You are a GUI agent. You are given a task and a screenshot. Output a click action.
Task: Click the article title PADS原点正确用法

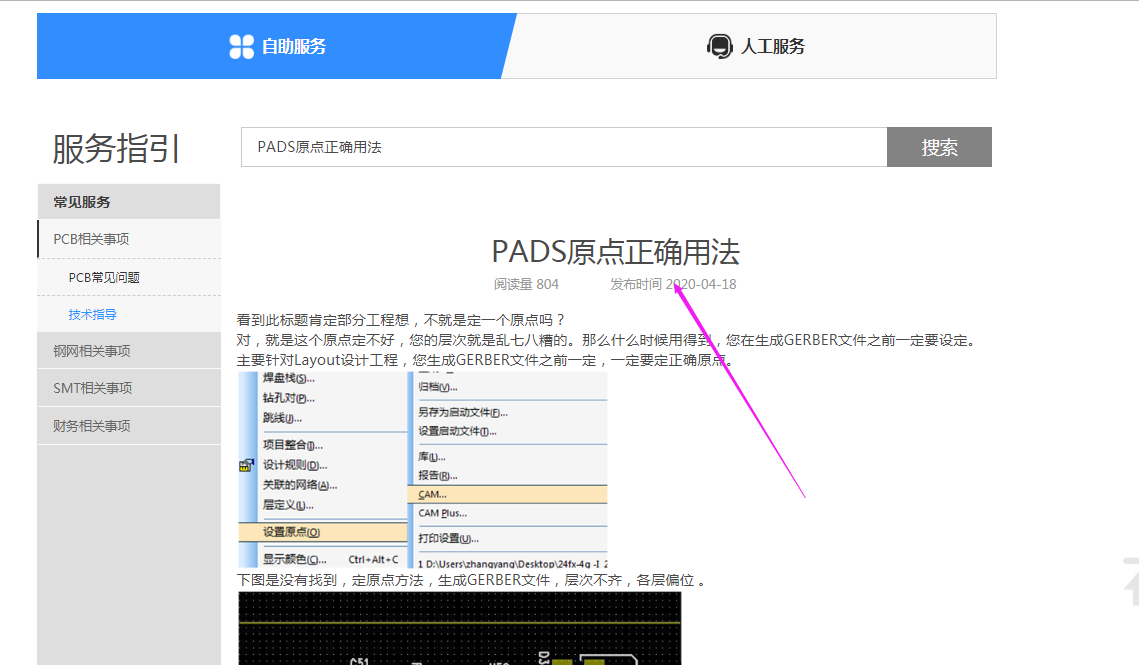(615, 251)
